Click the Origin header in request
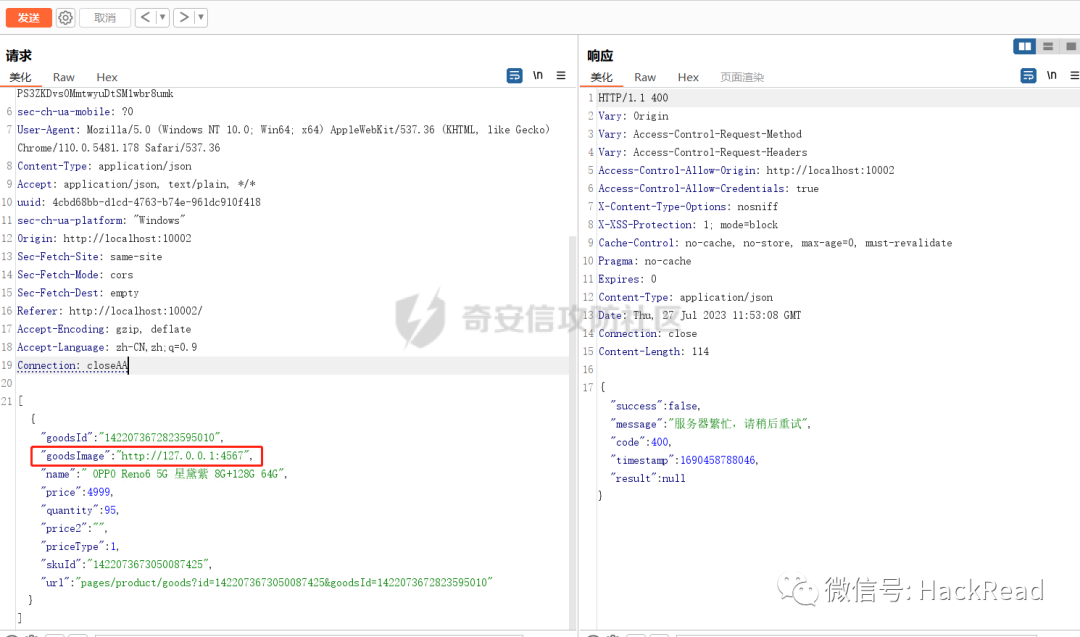The height and width of the screenshot is (637, 1080). point(104,238)
